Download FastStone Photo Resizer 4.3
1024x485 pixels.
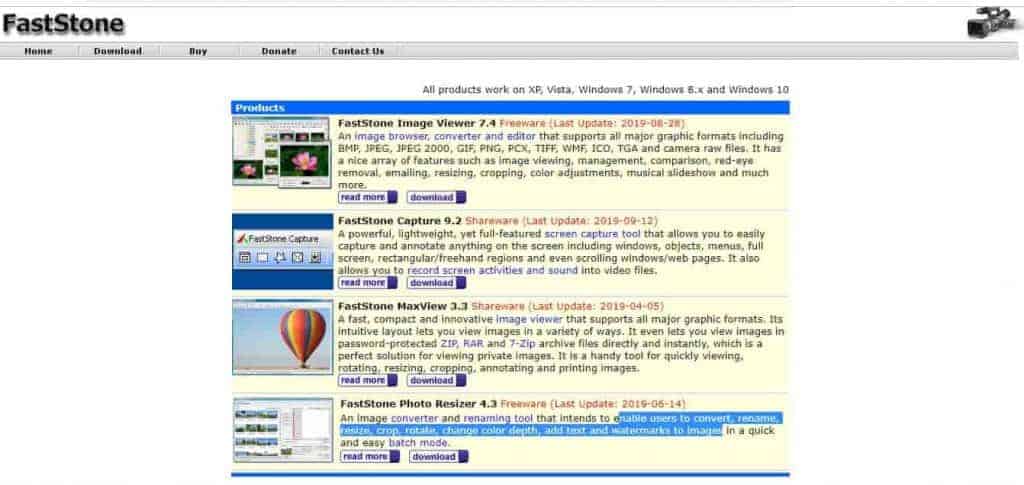pos(439,456)
